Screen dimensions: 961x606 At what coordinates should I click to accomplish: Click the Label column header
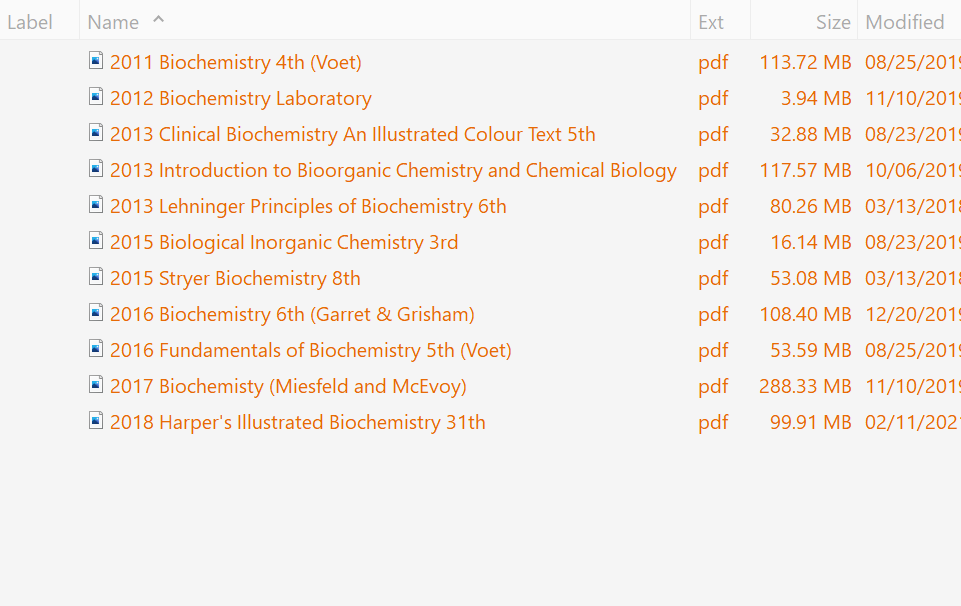(x=30, y=22)
